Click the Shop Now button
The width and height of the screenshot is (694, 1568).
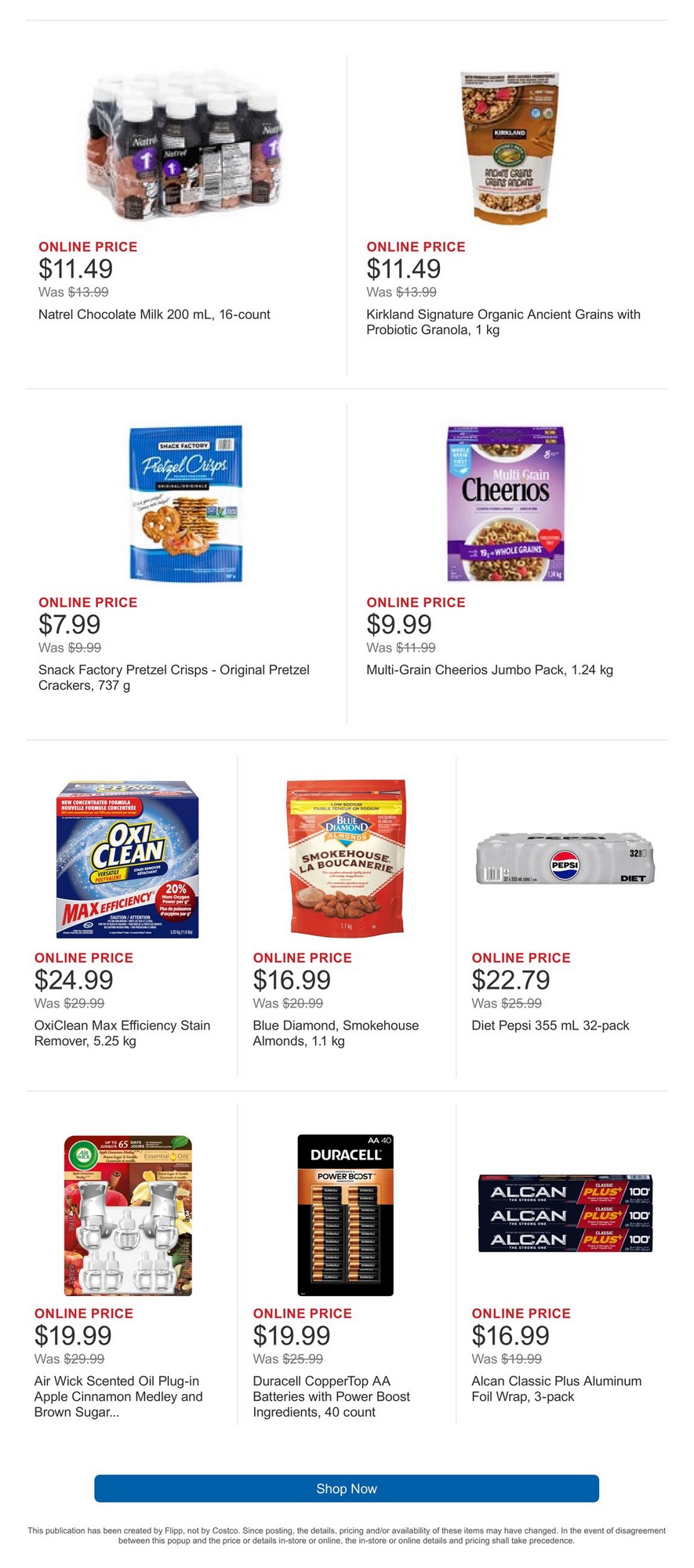tap(347, 1488)
